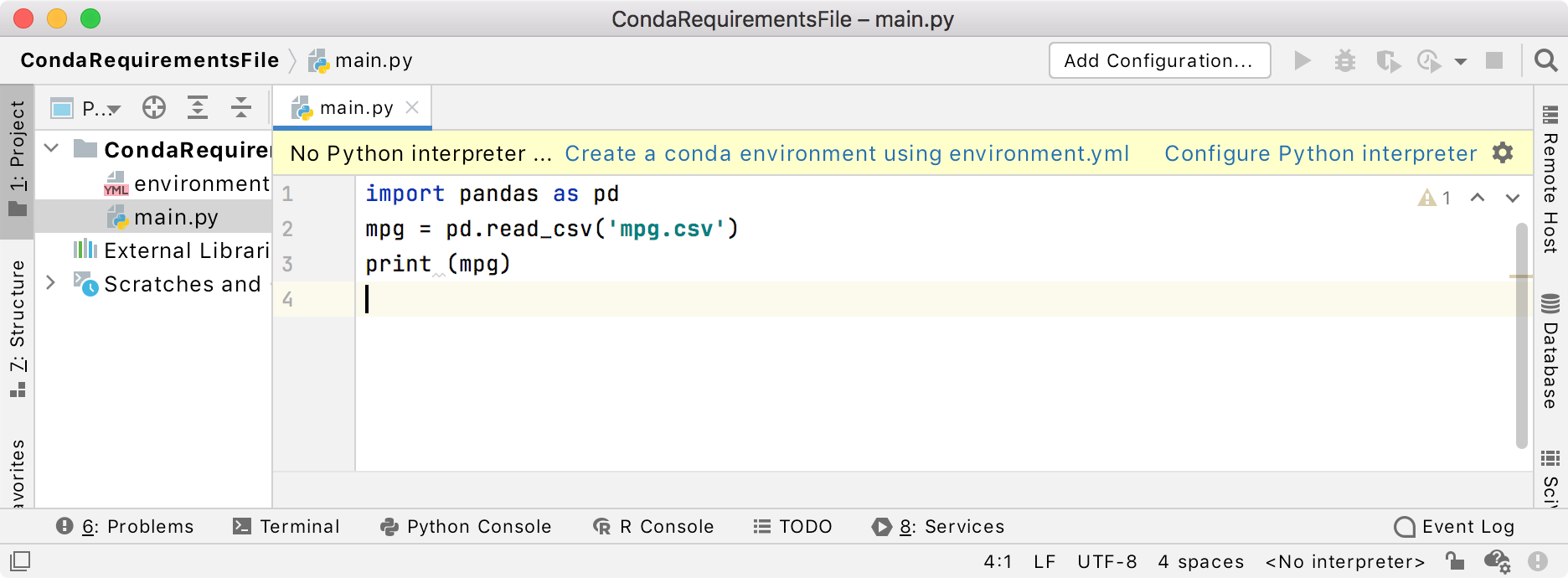Open the Python Console tab
Viewport: 1568px width, 578px height.
[x=467, y=526]
